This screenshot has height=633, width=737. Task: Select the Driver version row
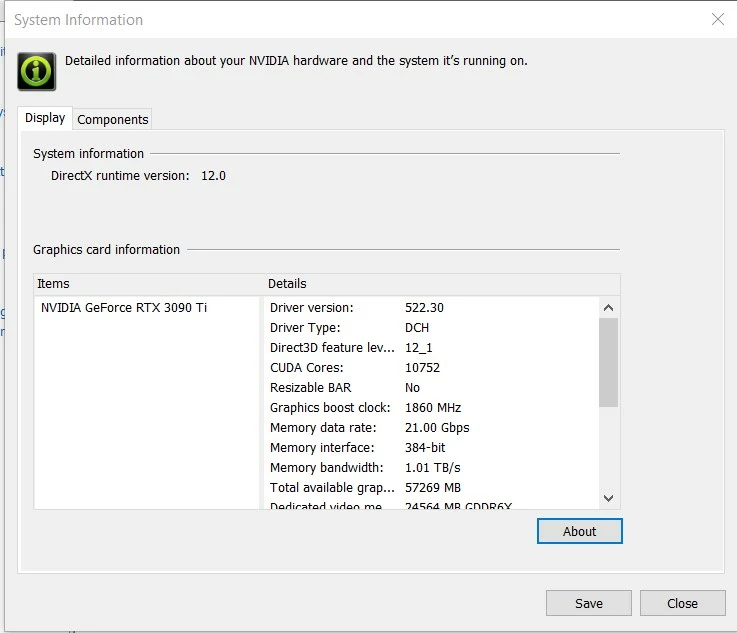click(x=431, y=307)
